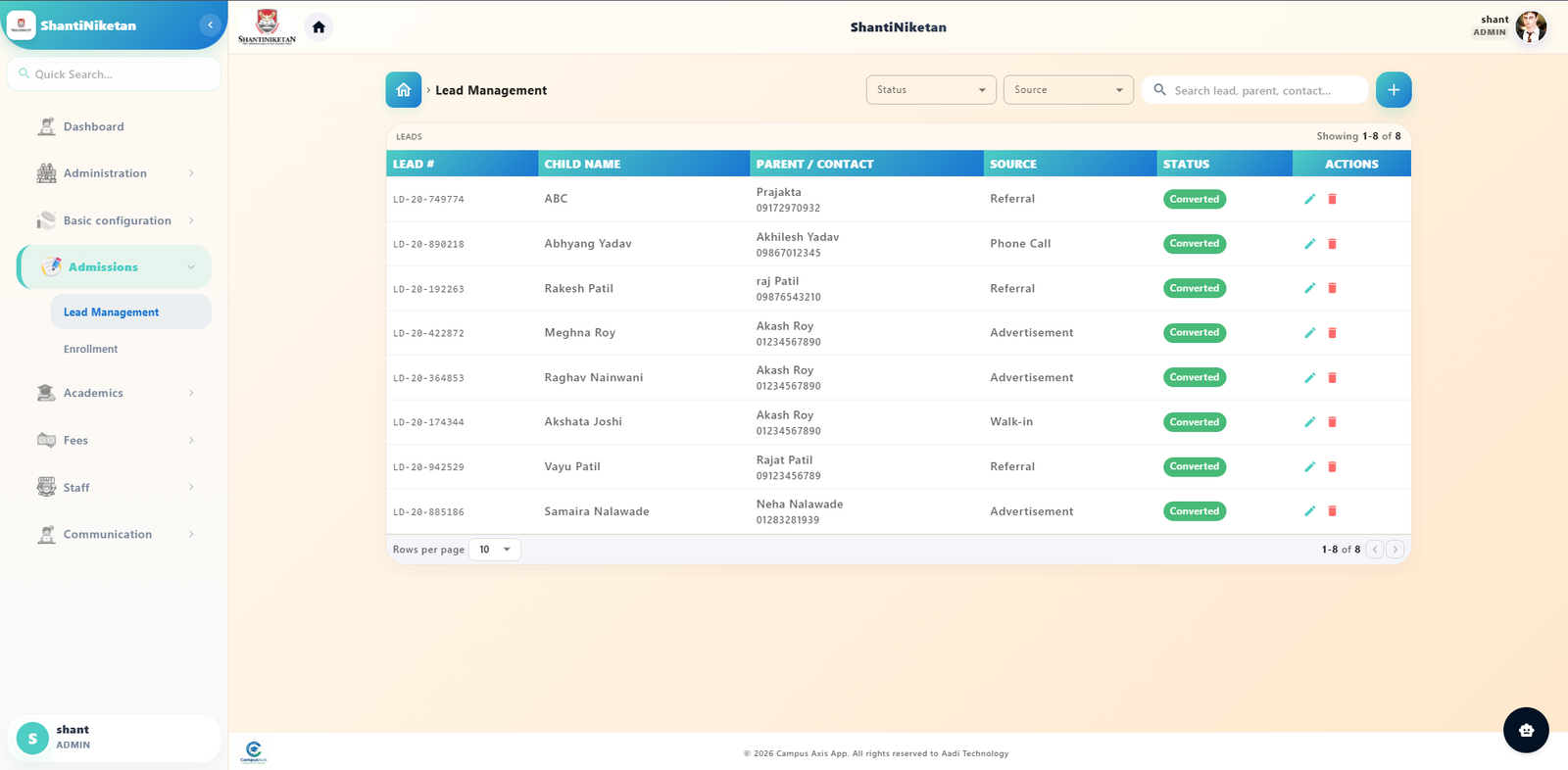Go to the previous page of leads

click(1375, 550)
